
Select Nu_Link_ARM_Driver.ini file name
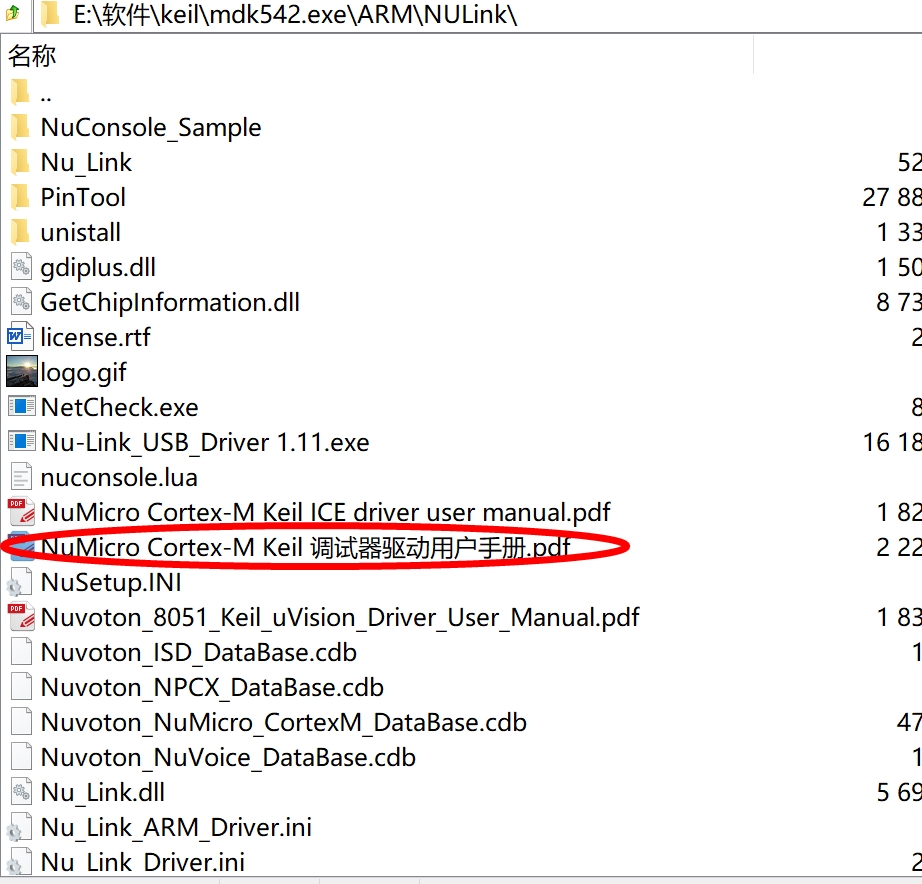[176, 828]
